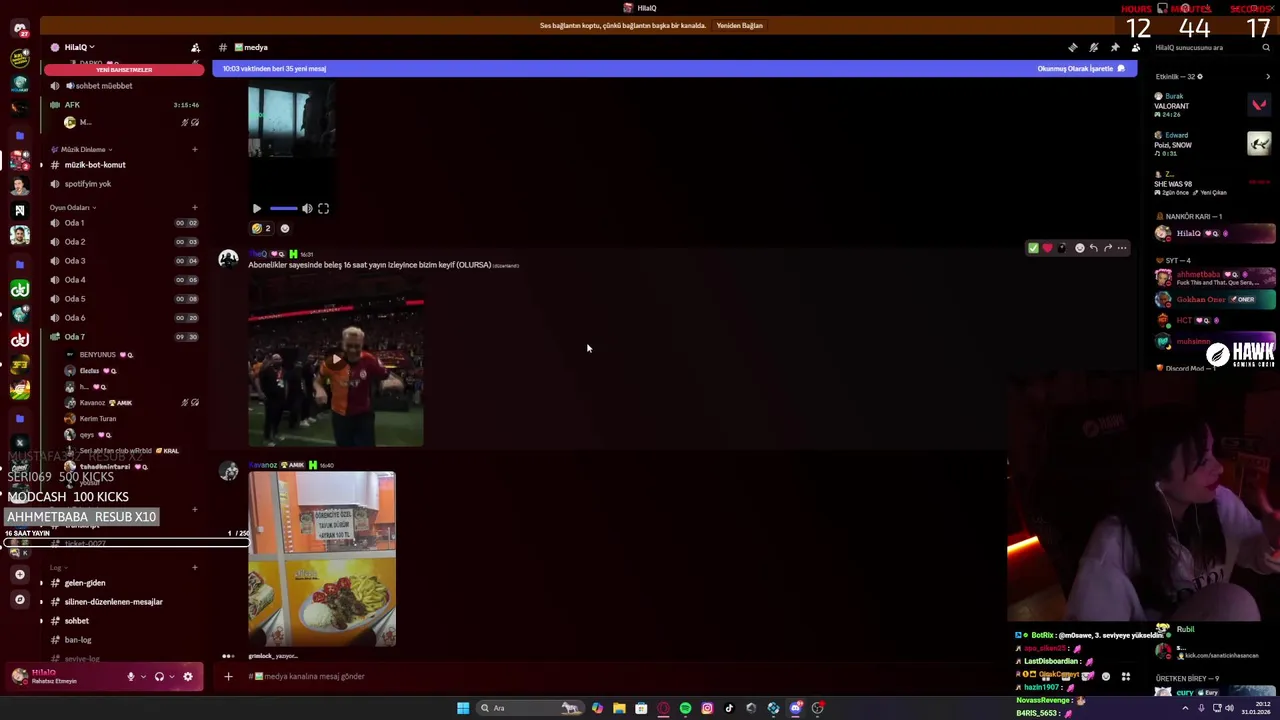The image size is (1280, 720).
Task: Toggle microphone mute in user panel
Action: [x=130, y=677]
